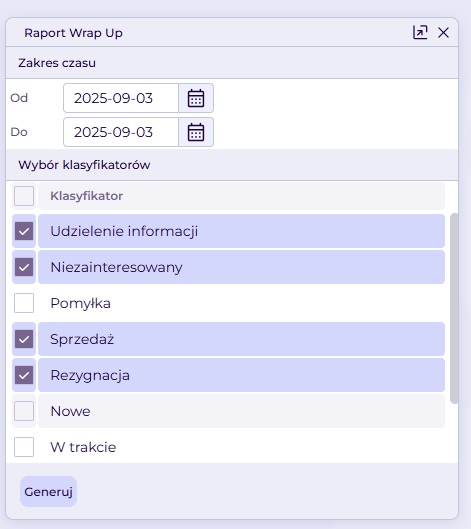Uncheck the Rezygnacja checkbox
471x529 pixels.
click(24, 375)
